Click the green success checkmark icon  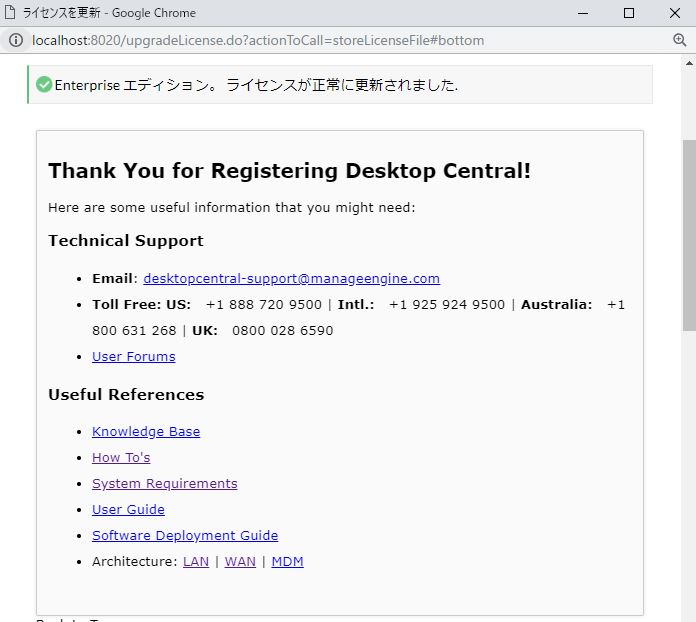[44, 84]
